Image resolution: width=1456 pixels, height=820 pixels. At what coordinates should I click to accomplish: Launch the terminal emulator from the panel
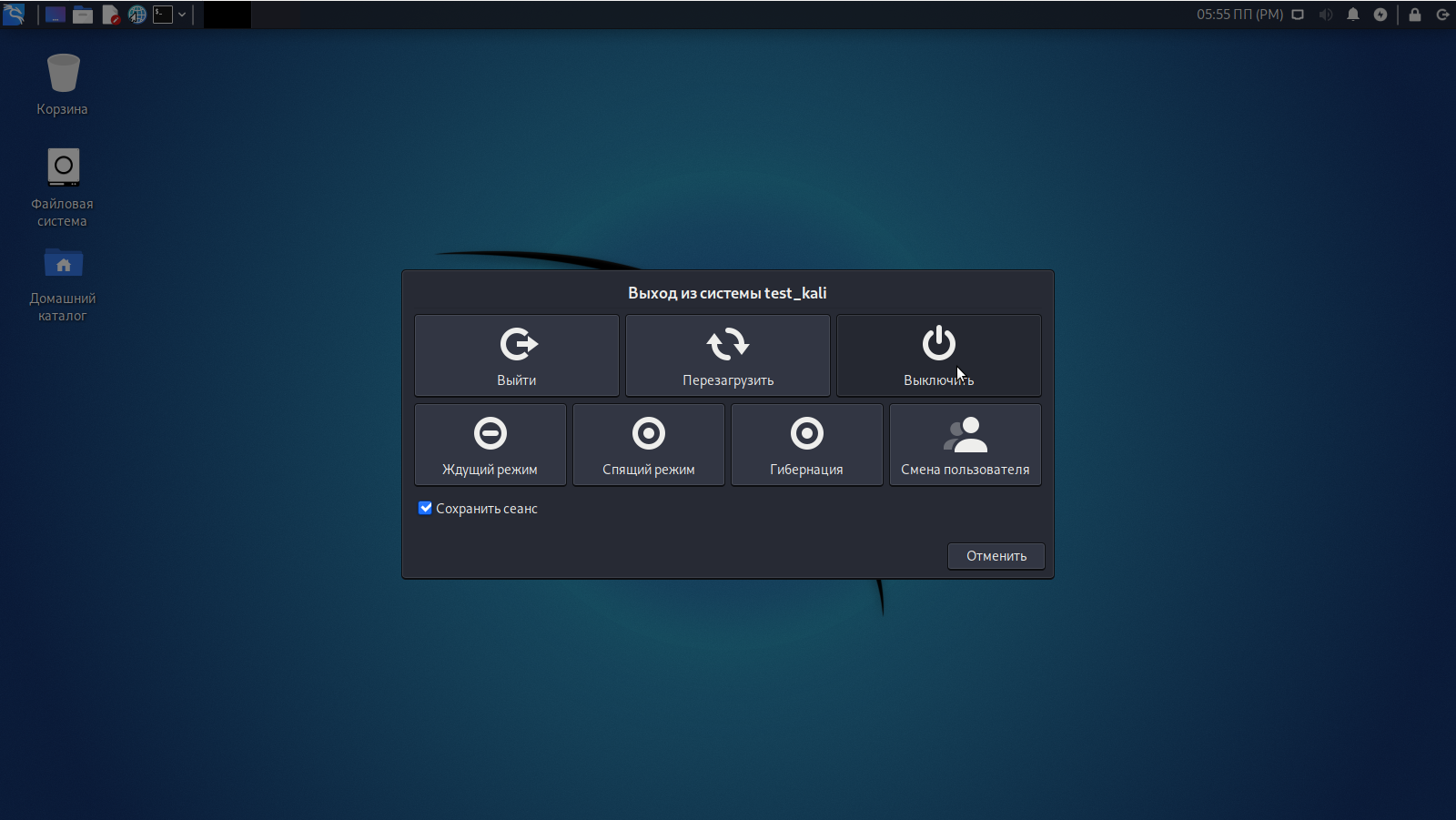[165, 15]
